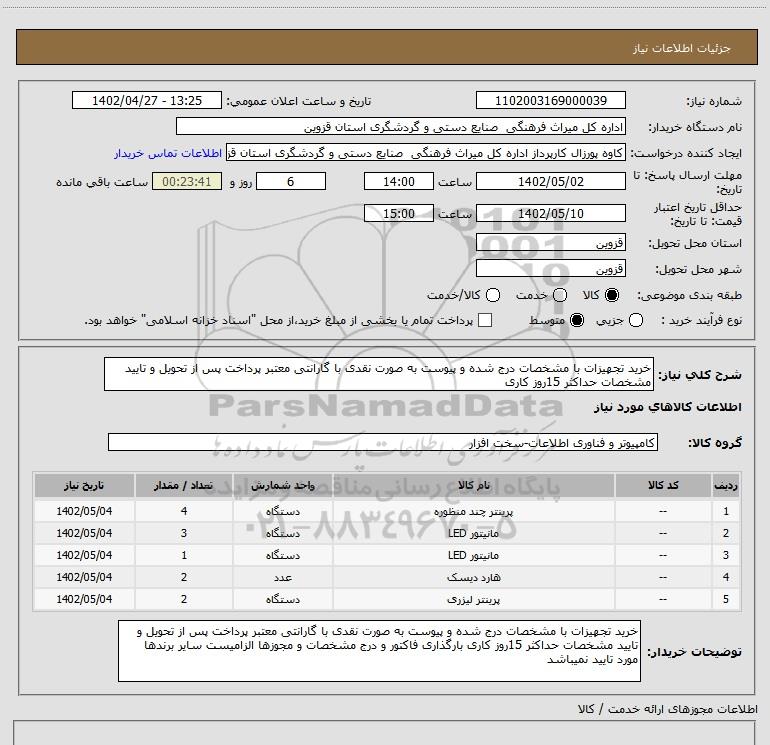This screenshot has height=745, width=770.
Task: Select the هارد دیسک item cell
Action: (473, 578)
